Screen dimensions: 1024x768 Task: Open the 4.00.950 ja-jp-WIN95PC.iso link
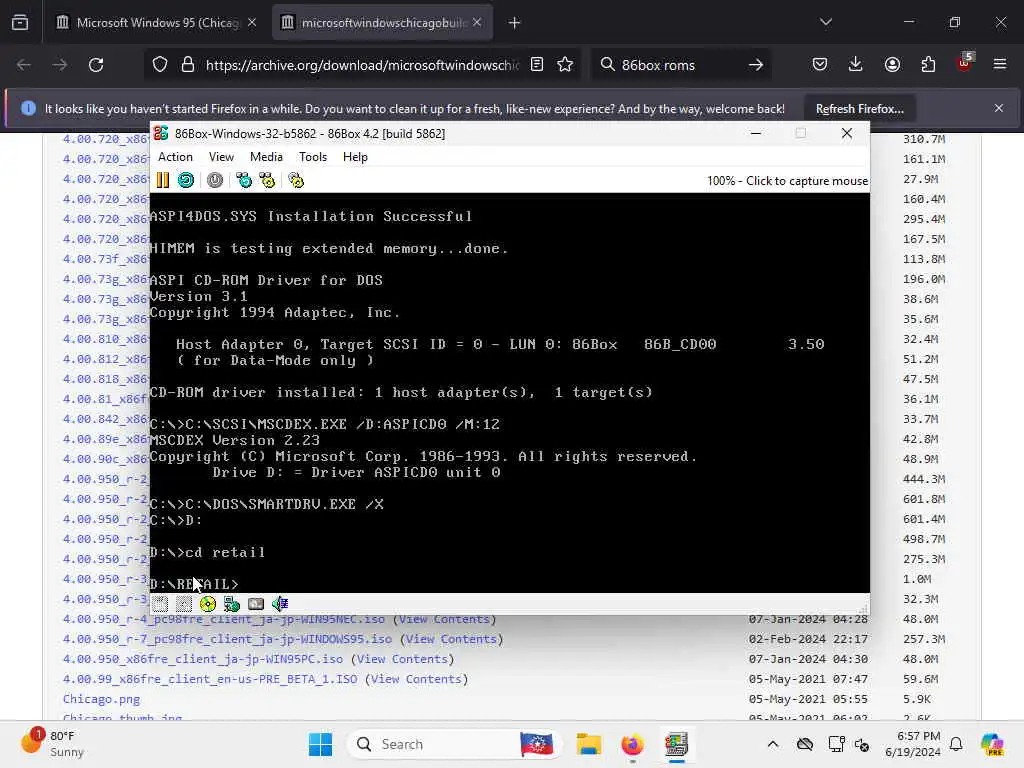tap(203, 660)
